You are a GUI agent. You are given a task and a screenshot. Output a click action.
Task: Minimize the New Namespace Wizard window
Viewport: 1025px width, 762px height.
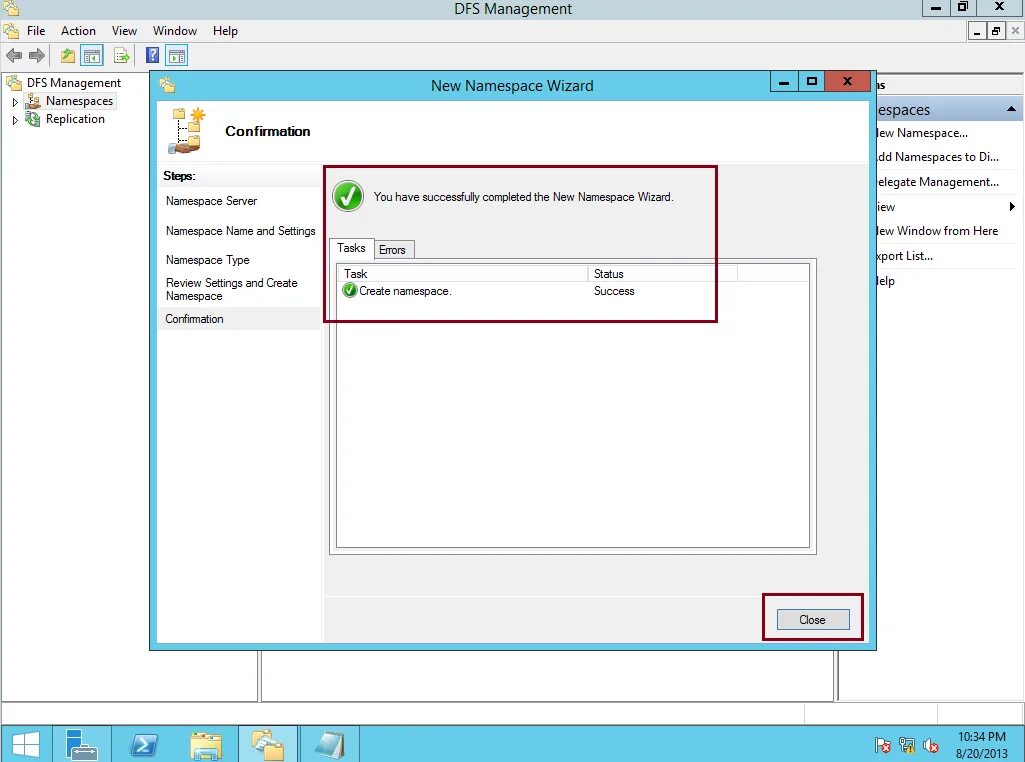pos(784,82)
